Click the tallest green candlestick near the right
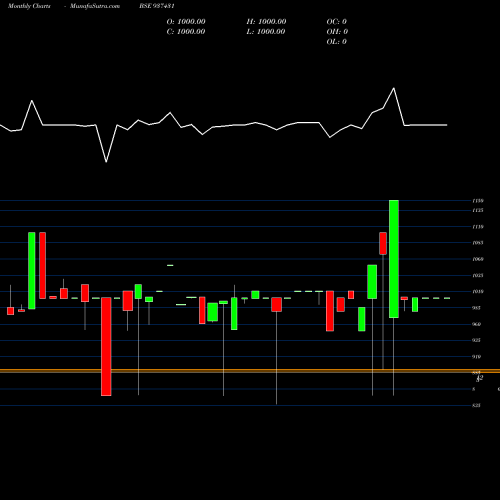500x500 pixels. click(394, 259)
